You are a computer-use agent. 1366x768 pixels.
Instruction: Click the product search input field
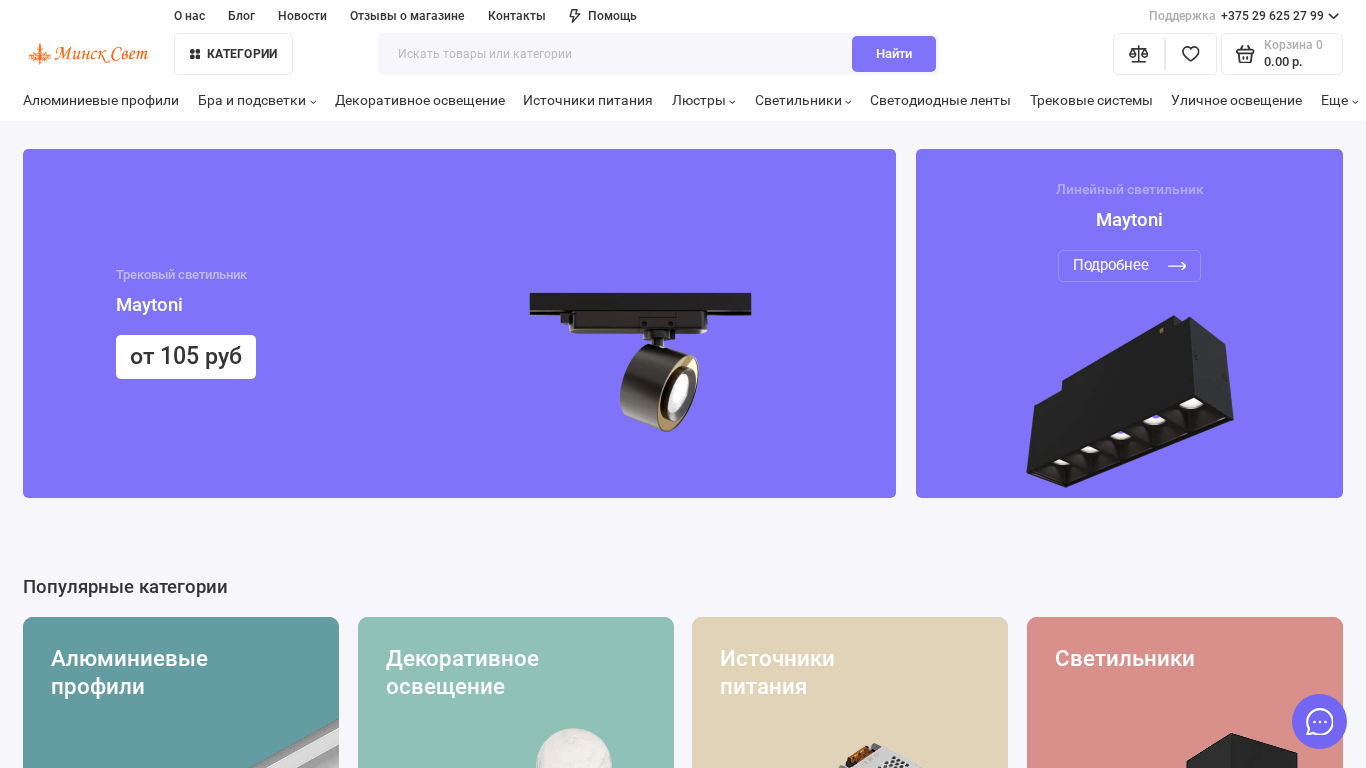tap(615, 54)
